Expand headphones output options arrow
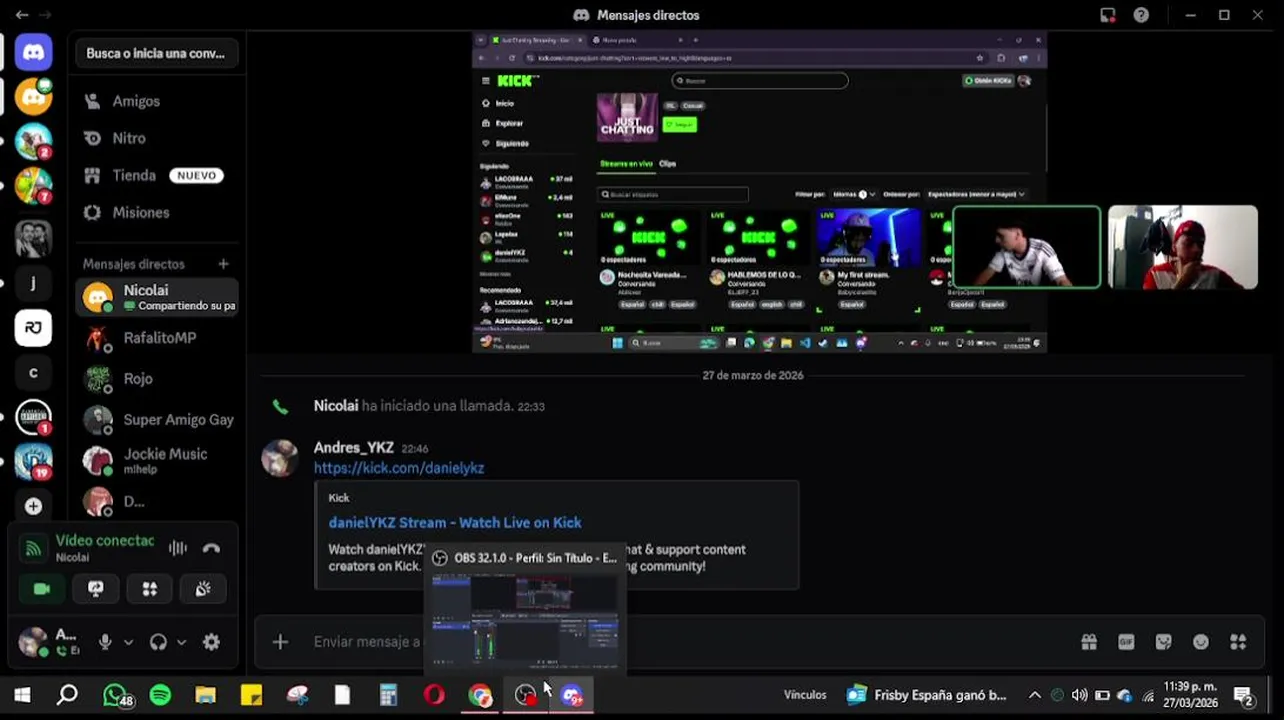The width and height of the screenshot is (1284, 720). coord(181,642)
